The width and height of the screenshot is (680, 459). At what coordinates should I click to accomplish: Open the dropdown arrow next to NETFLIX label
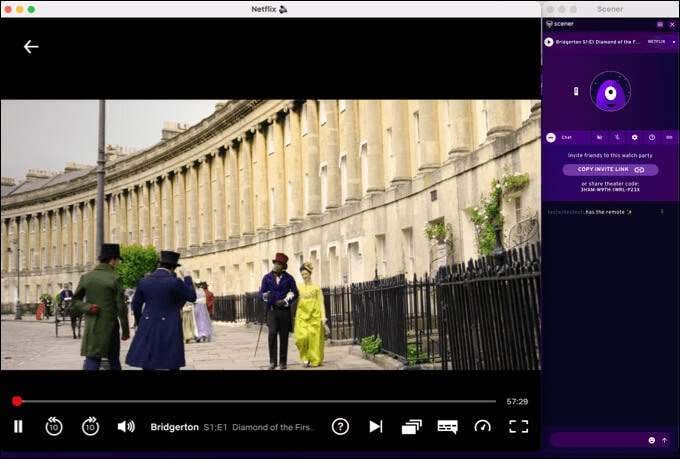pos(673,42)
